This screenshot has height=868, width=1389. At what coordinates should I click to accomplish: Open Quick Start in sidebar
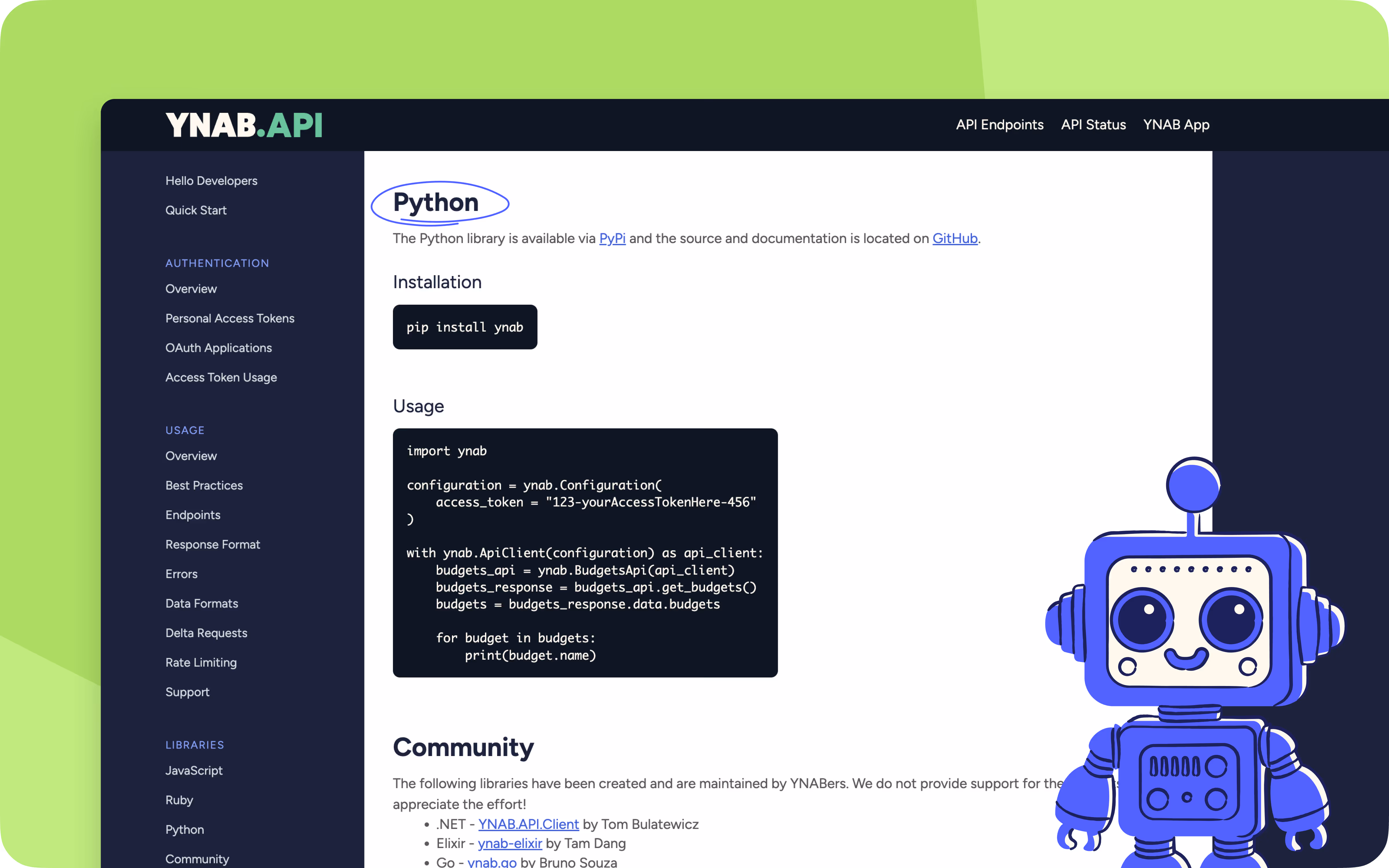pos(196,210)
